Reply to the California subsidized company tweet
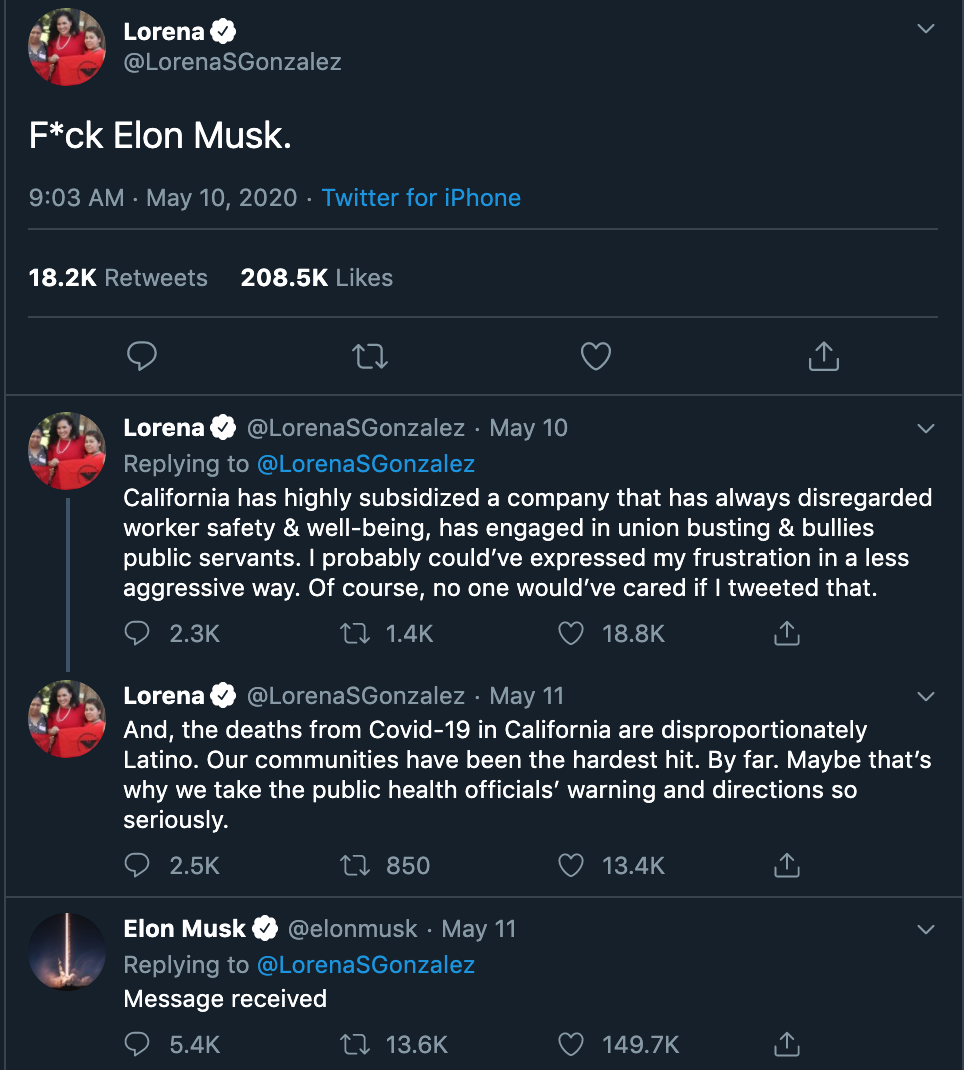This screenshot has width=964, height=1070. tap(138, 633)
